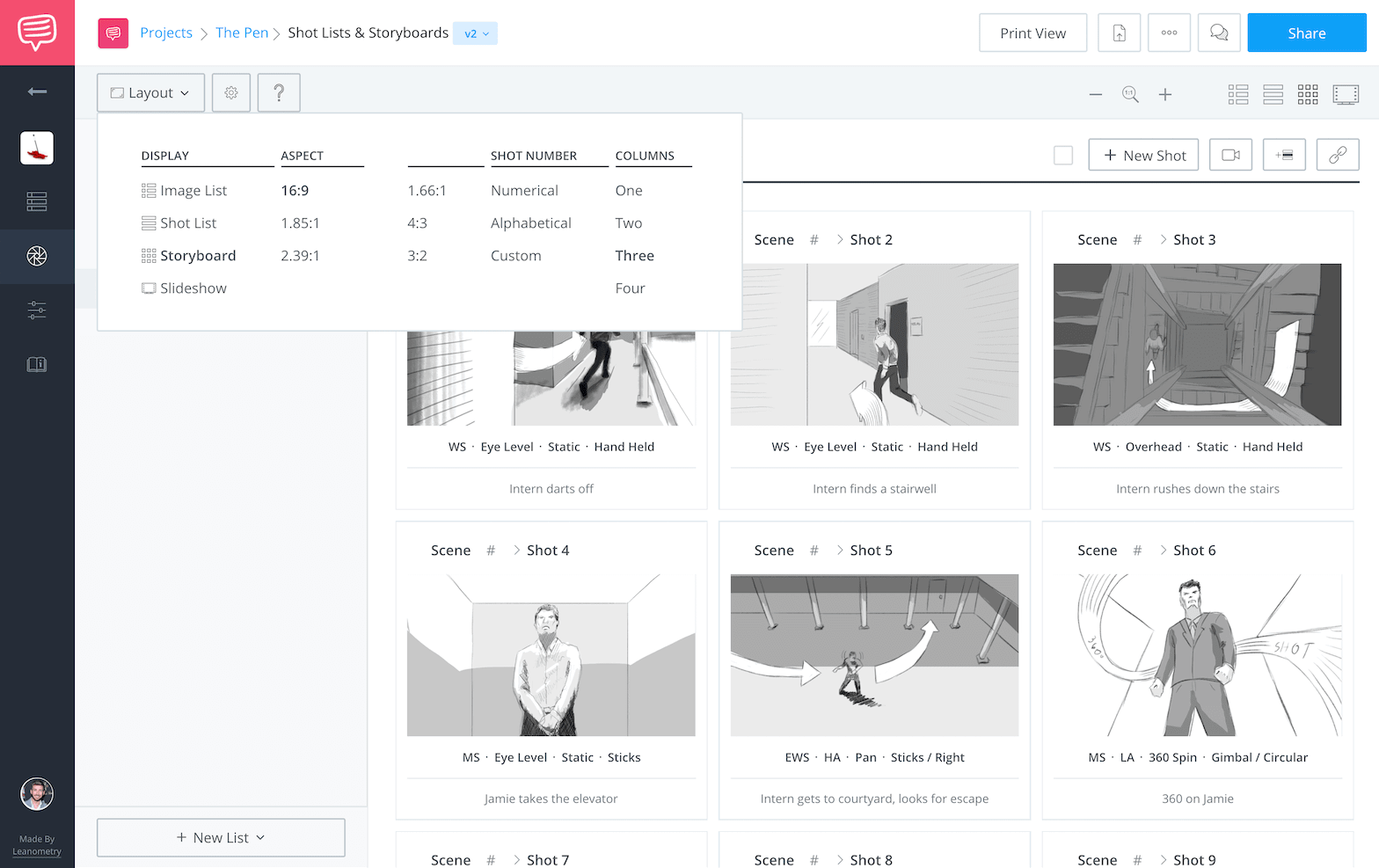This screenshot has width=1379, height=868.
Task: Toggle the select-all checkbox near New Shot
Action: point(1063,155)
